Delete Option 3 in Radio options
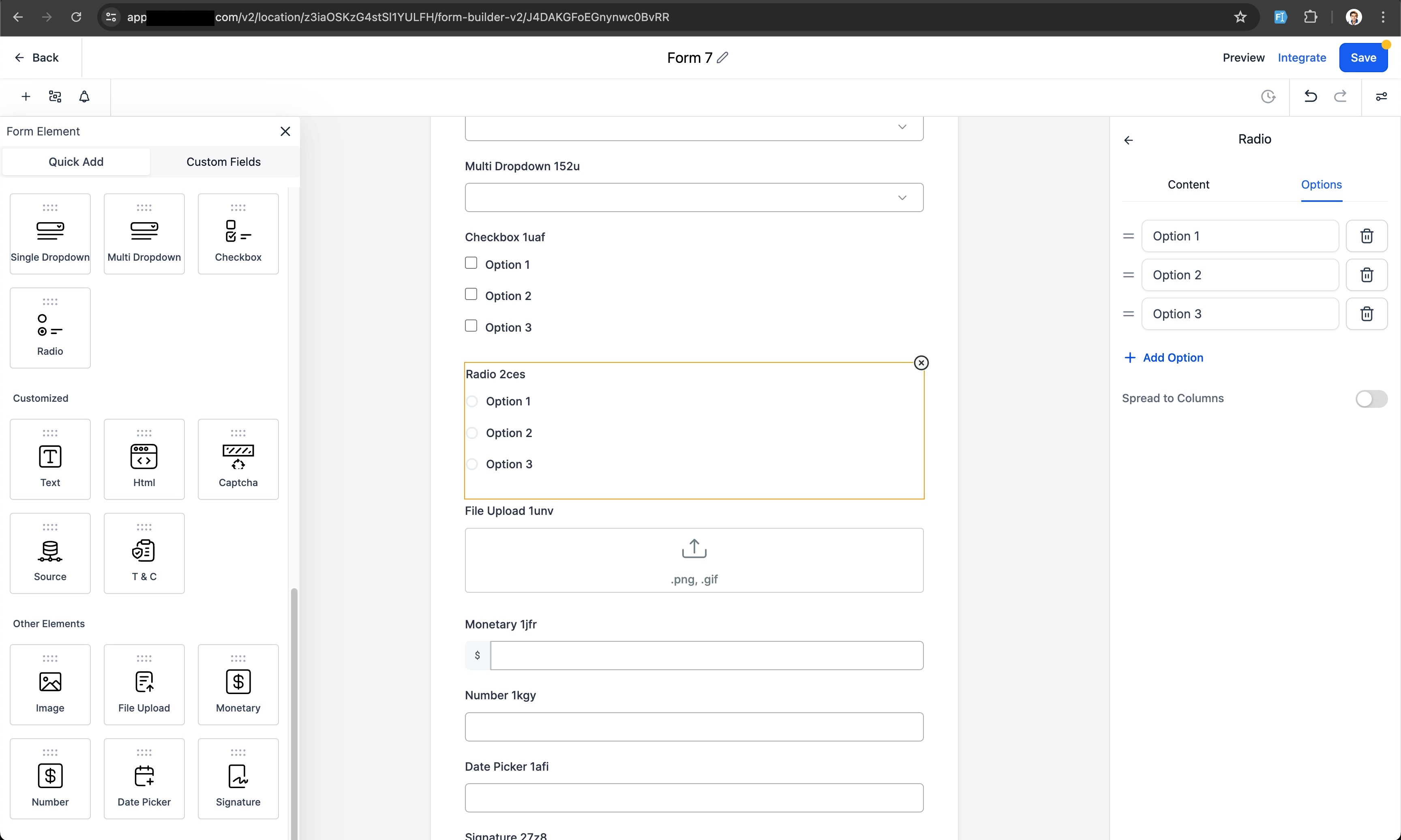 point(1367,314)
